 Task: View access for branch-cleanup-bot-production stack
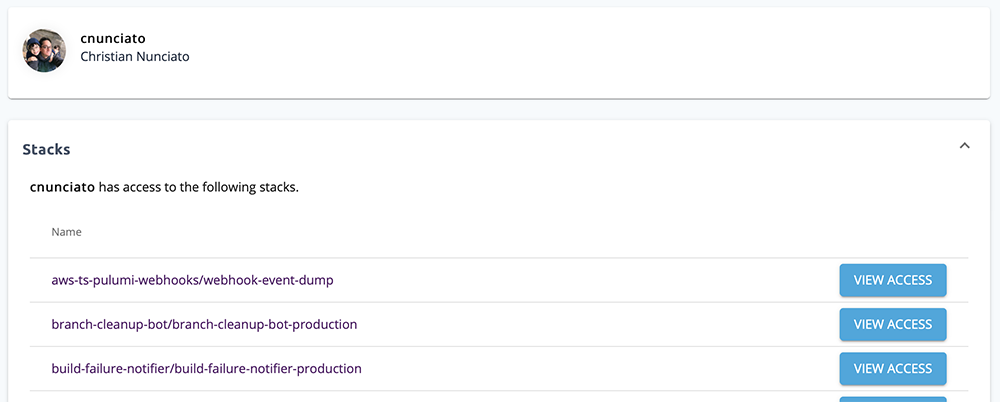892,324
